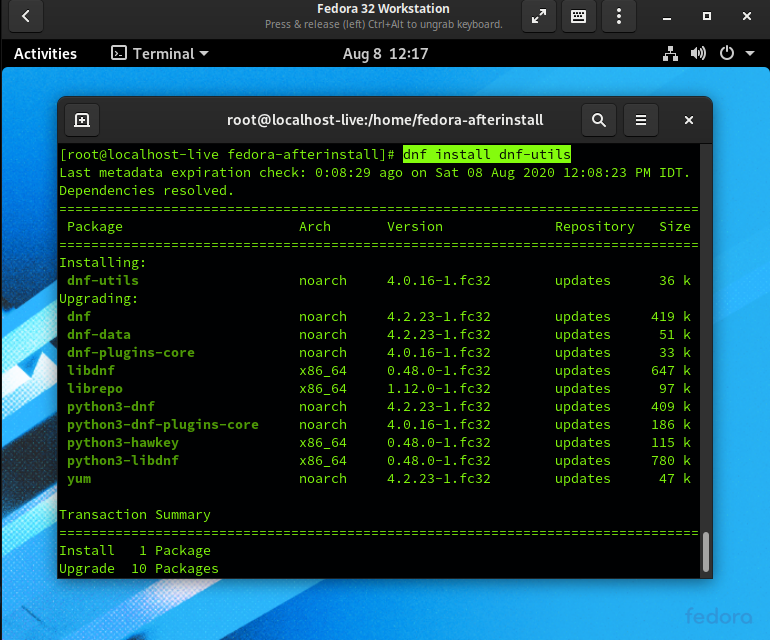
Task: Click the Package column header
Action: [95, 226]
